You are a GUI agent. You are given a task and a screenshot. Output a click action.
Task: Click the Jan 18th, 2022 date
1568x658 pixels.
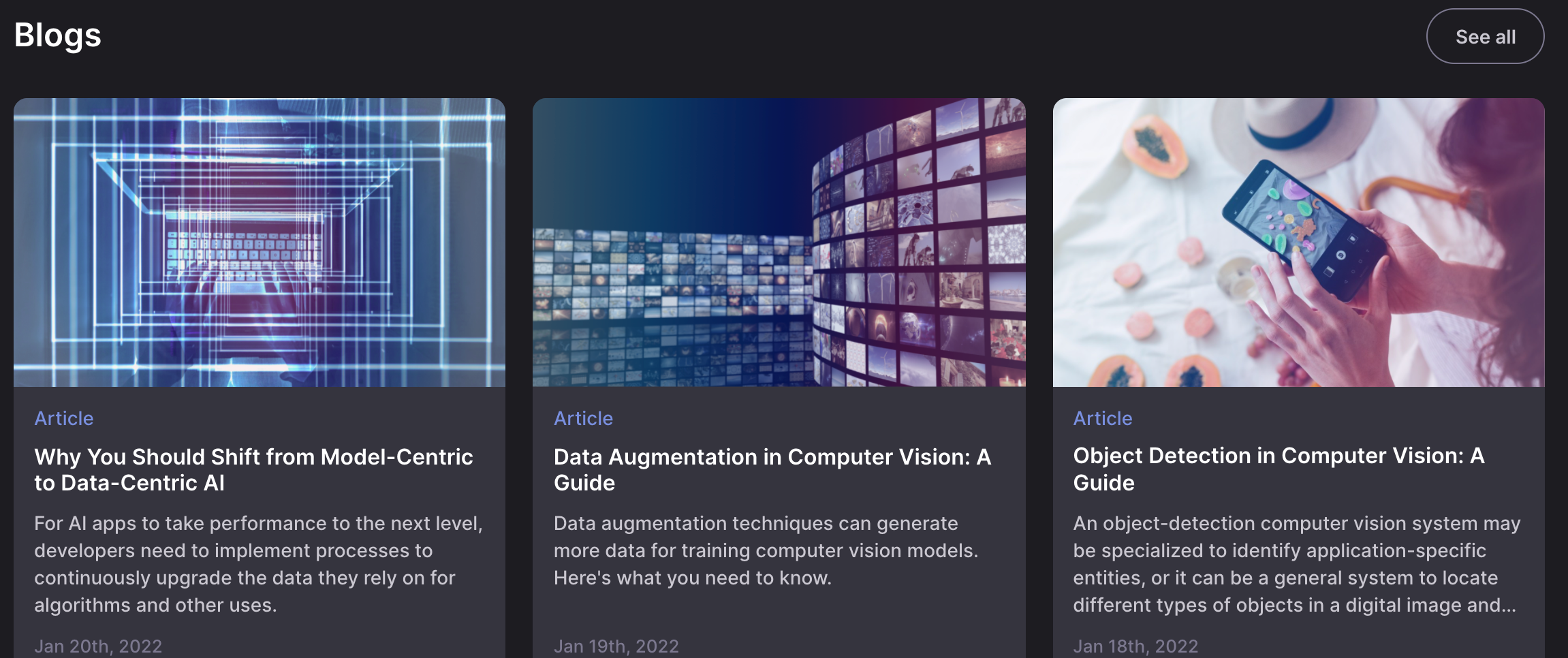pyautogui.click(x=1135, y=646)
